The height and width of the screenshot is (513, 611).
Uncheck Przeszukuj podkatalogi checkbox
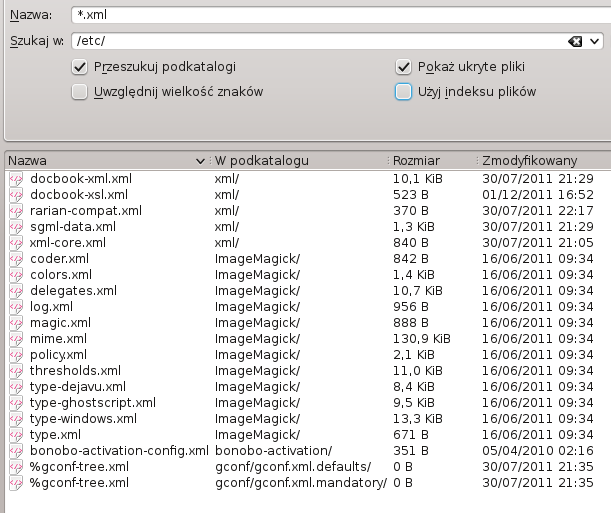[80, 67]
